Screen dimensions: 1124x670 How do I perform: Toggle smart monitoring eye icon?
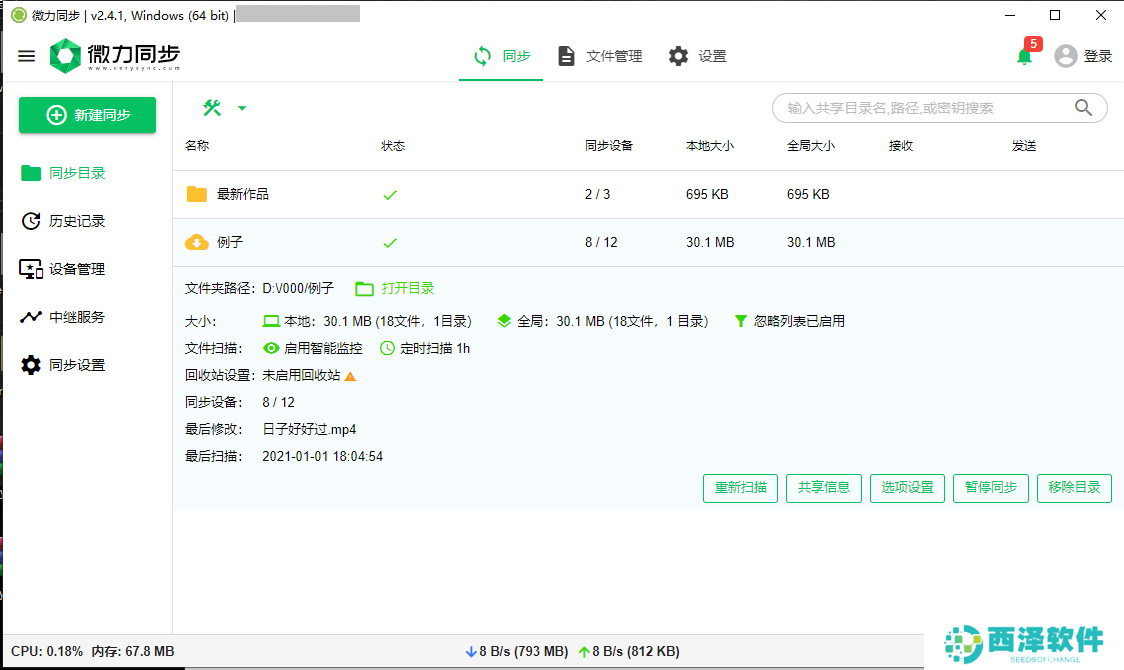point(271,348)
